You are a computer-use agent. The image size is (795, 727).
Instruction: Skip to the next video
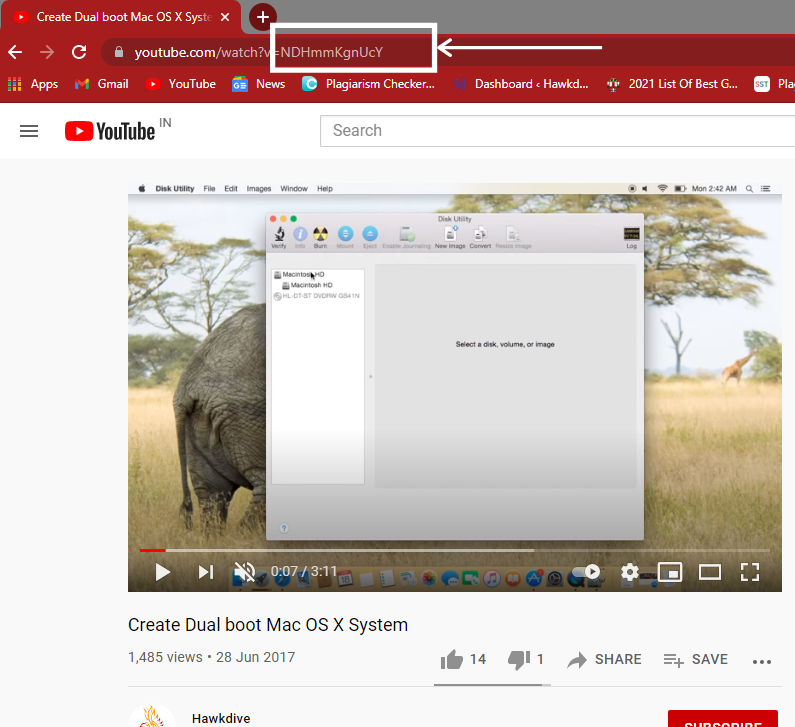pyautogui.click(x=206, y=572)
